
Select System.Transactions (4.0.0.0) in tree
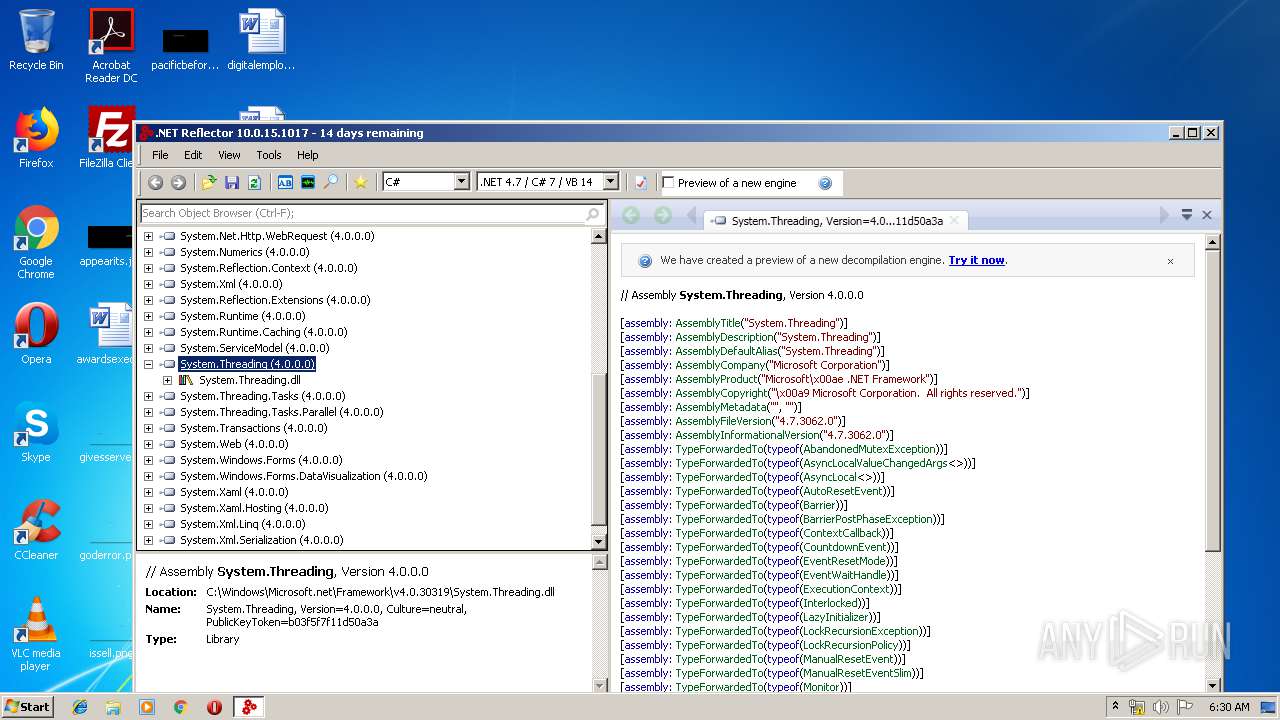click(x=253, y=428)
